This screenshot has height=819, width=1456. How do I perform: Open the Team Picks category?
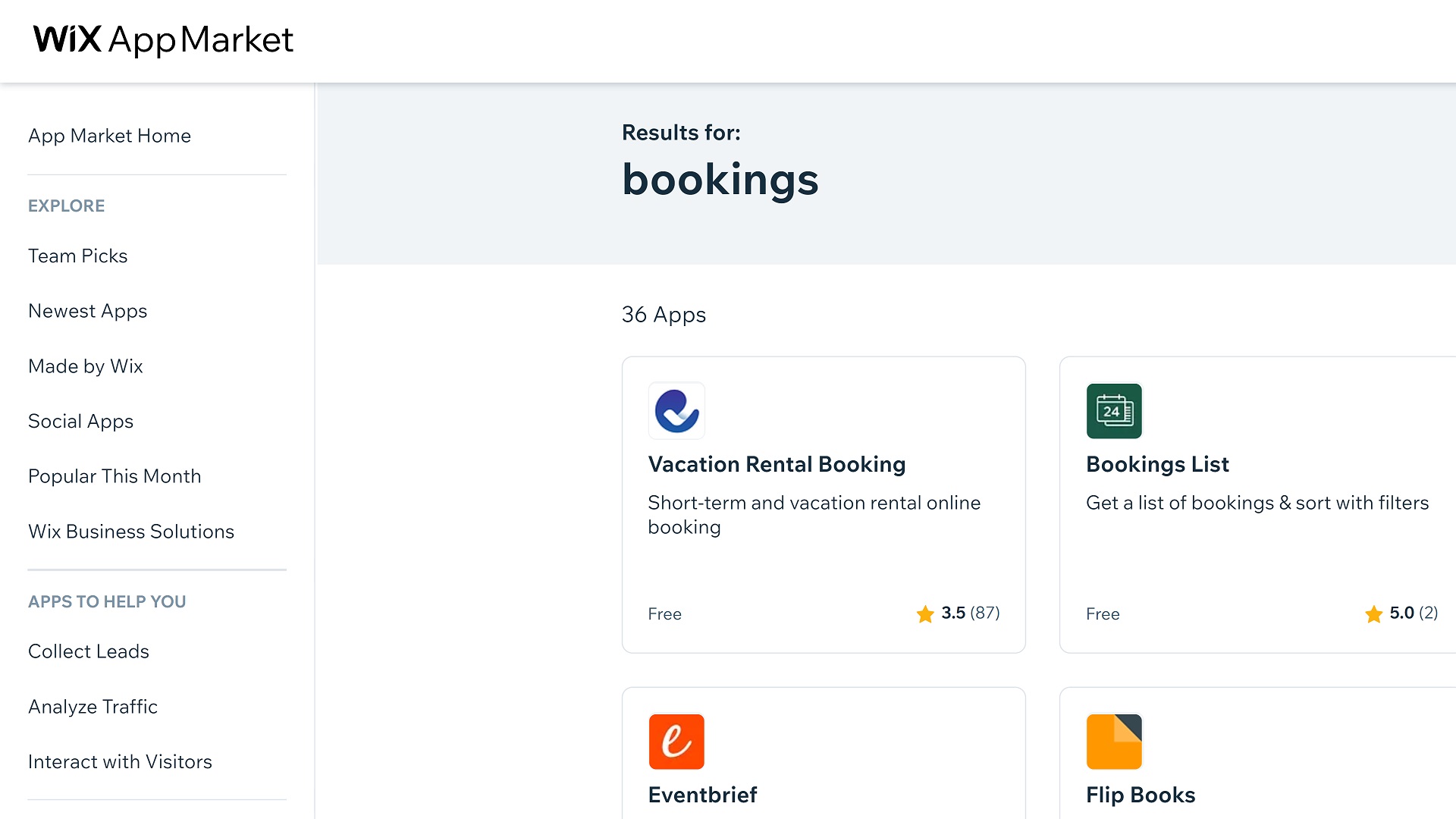[x=77, y=256]
